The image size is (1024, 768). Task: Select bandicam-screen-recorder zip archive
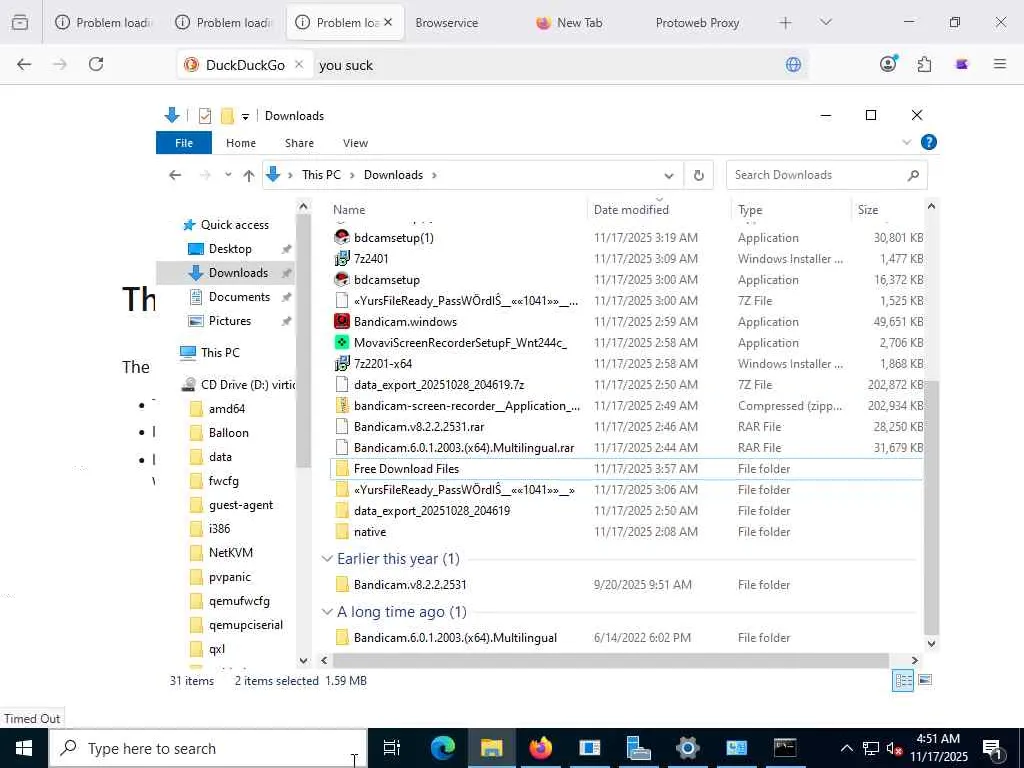[x=466, y=406]
